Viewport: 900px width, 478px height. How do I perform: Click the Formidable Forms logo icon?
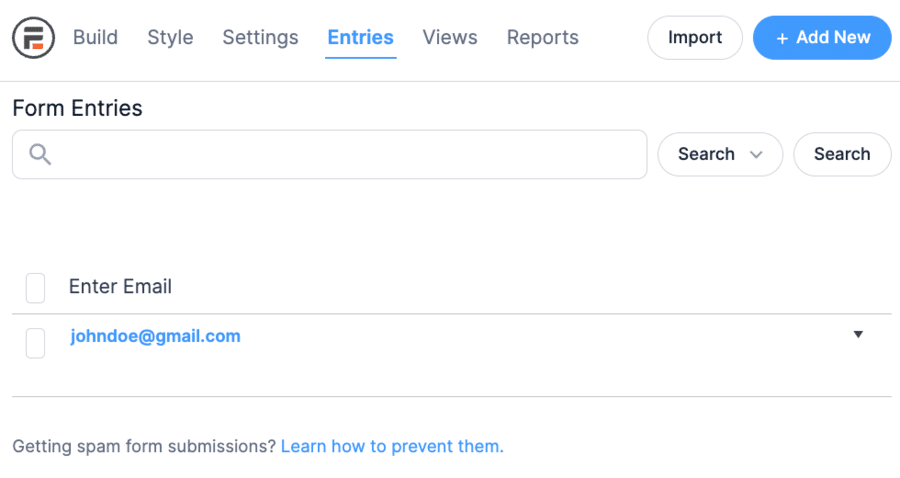pos(33,38)
